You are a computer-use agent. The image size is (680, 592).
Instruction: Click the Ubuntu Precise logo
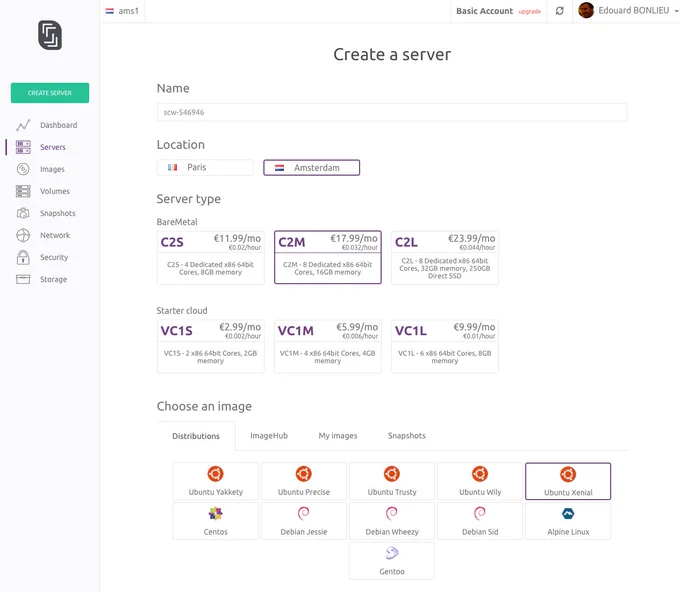click(x=304, y=474)
